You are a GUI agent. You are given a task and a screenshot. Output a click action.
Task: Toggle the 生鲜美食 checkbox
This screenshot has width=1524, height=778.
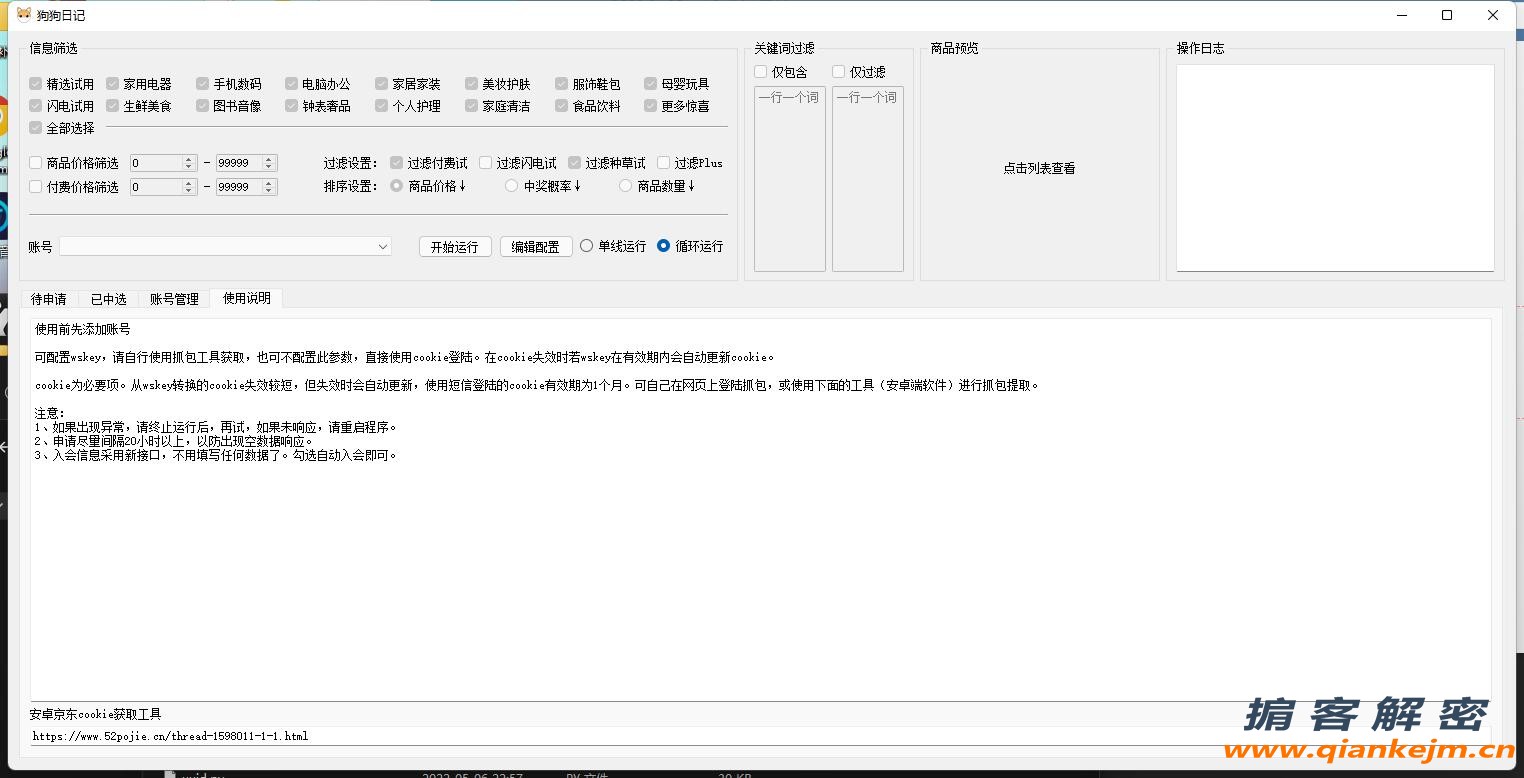[113, 106]
